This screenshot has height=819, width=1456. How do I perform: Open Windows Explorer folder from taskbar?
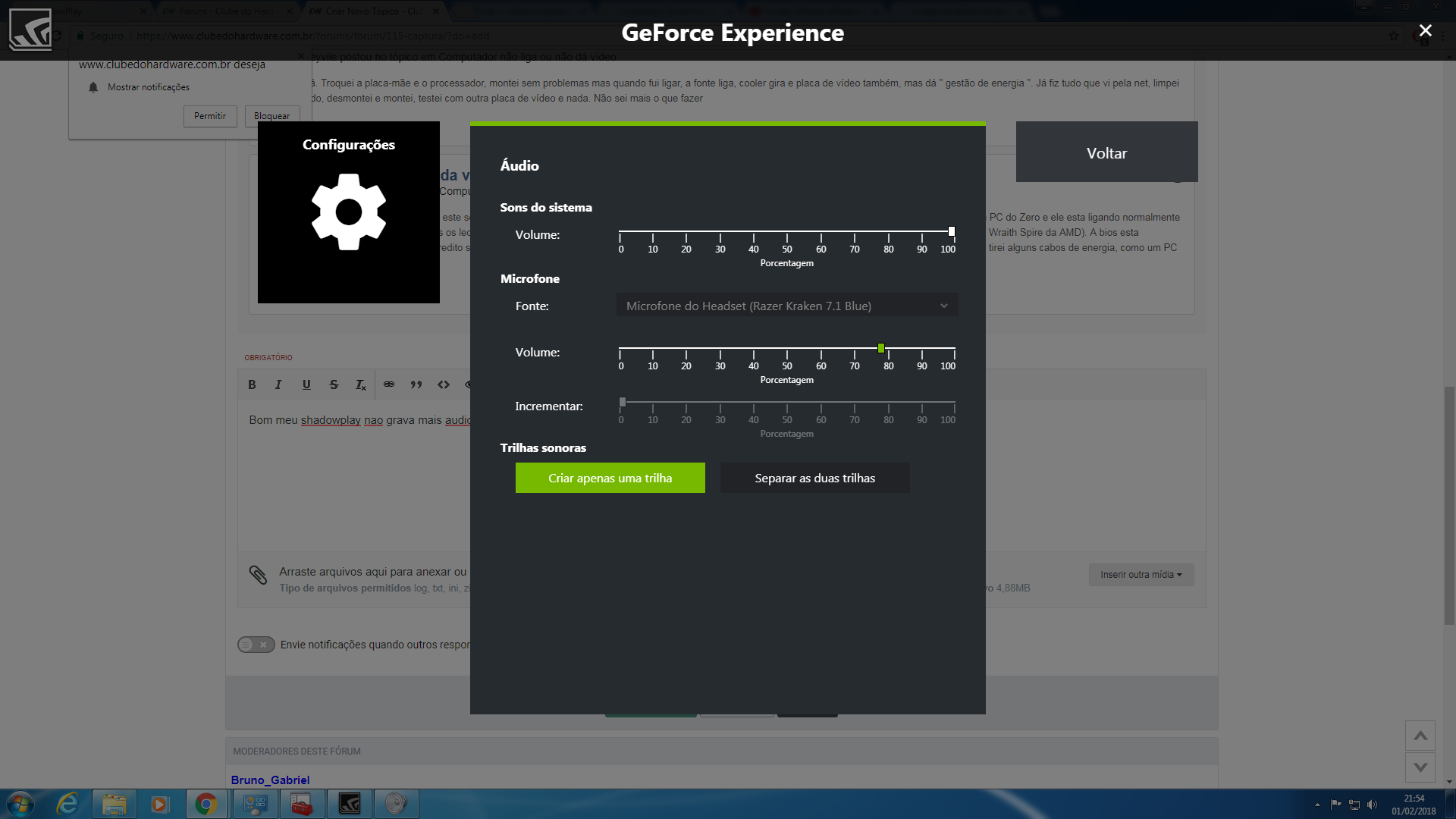(115, 804)
